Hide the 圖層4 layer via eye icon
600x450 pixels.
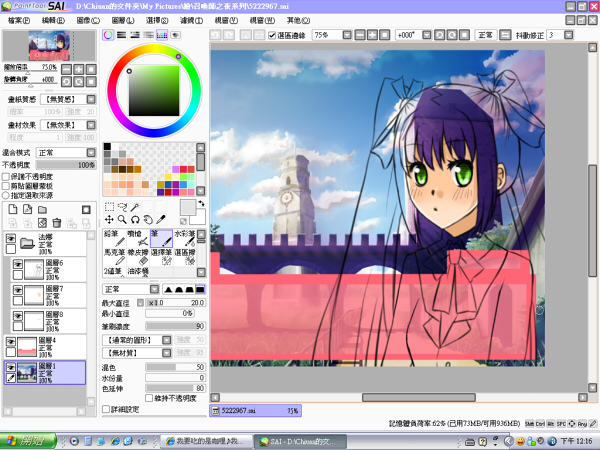pyautogui.click(x=11, y=341)
